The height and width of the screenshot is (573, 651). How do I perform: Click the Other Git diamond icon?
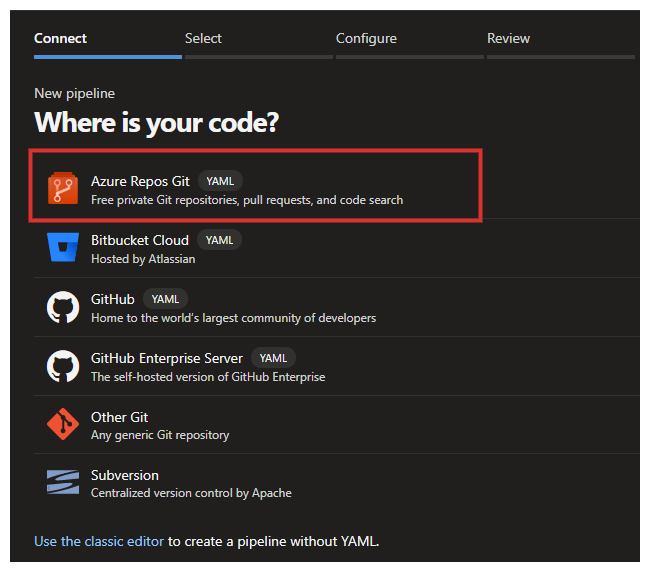(x=63, y=424)
